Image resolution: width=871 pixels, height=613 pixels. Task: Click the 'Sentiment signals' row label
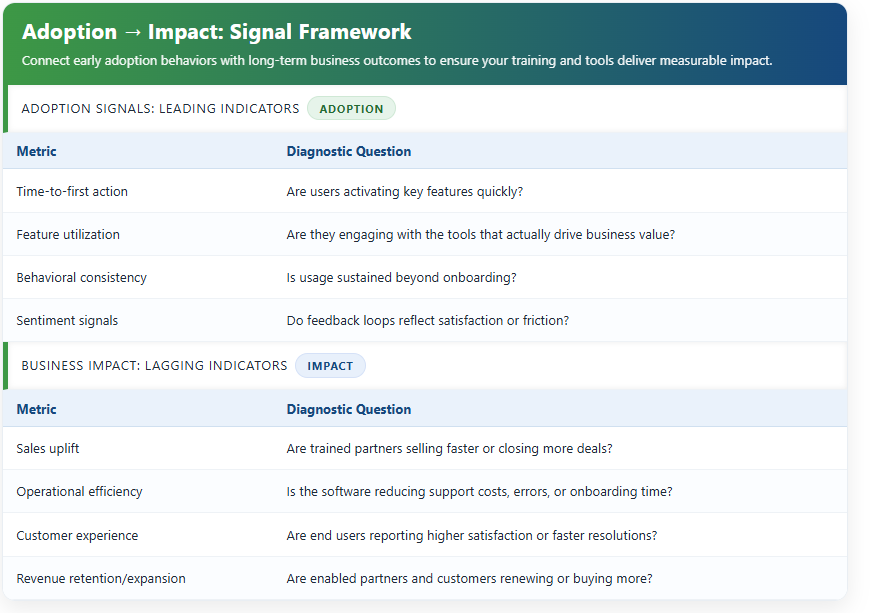pos(67,321)
